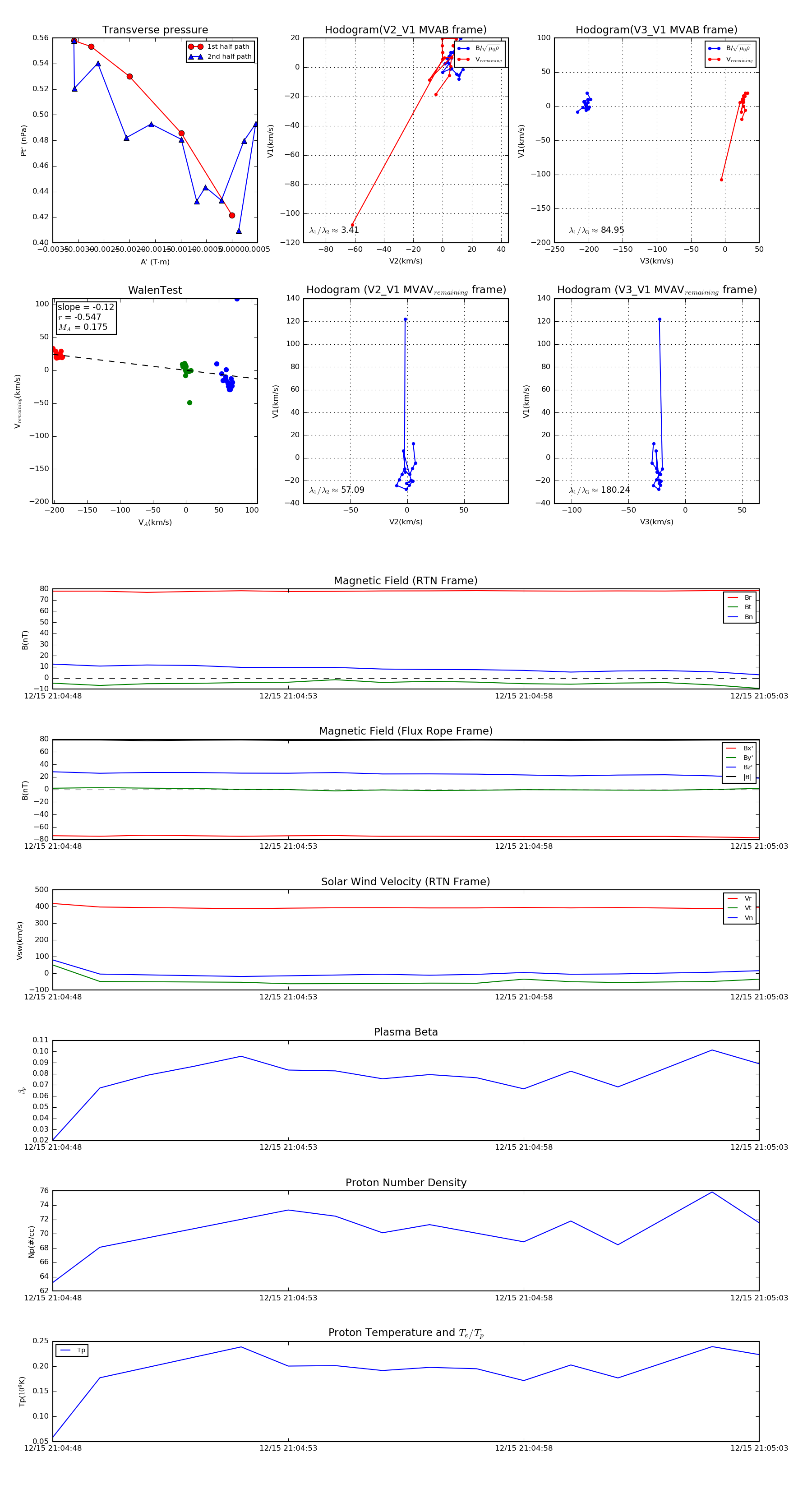This screenshot has width=812, height=1489.
Task: Click the eigenvalue ratio annotation reading 3.41
Action: tap(334, 230)
